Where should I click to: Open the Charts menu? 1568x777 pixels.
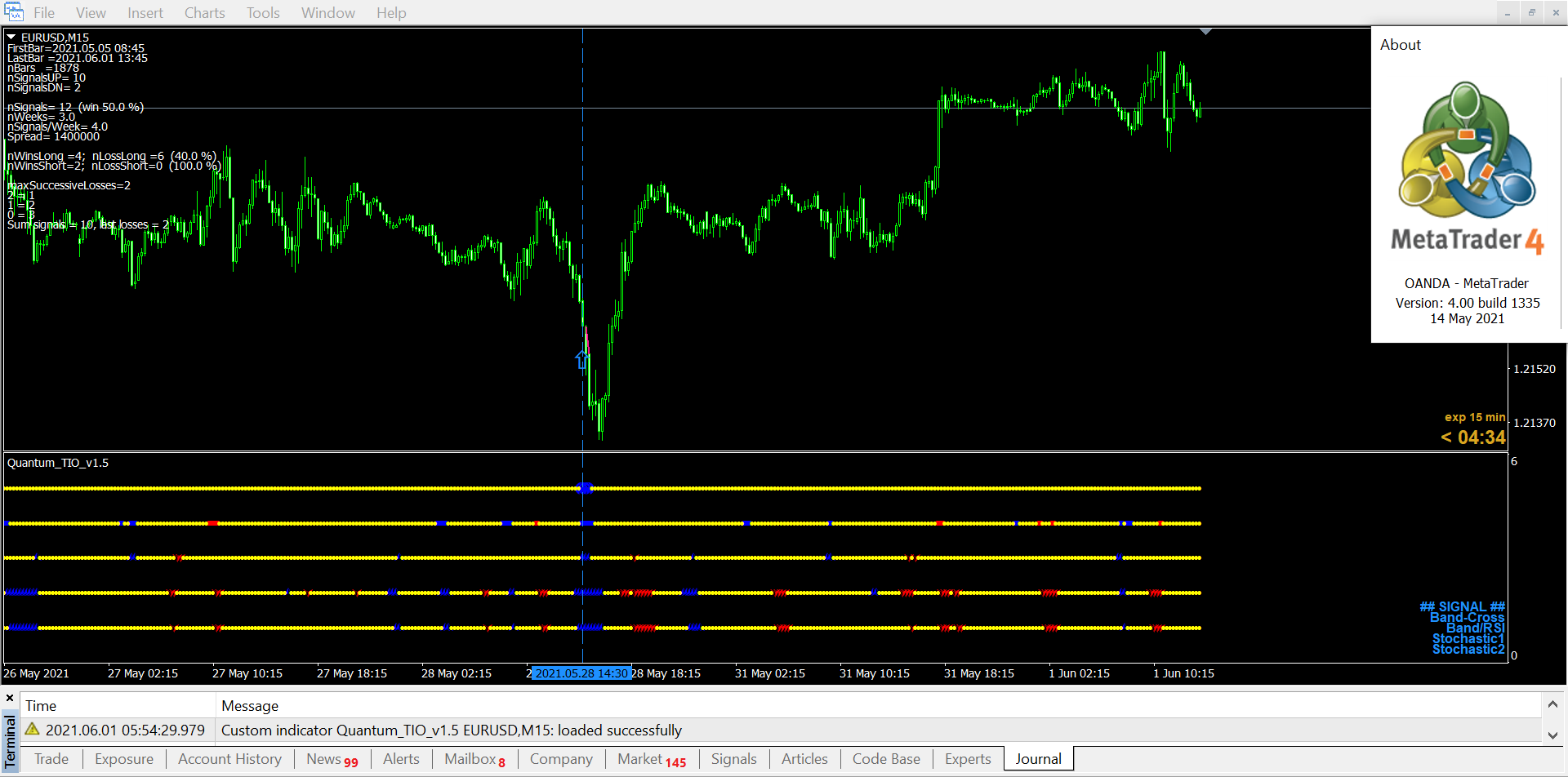204,13
